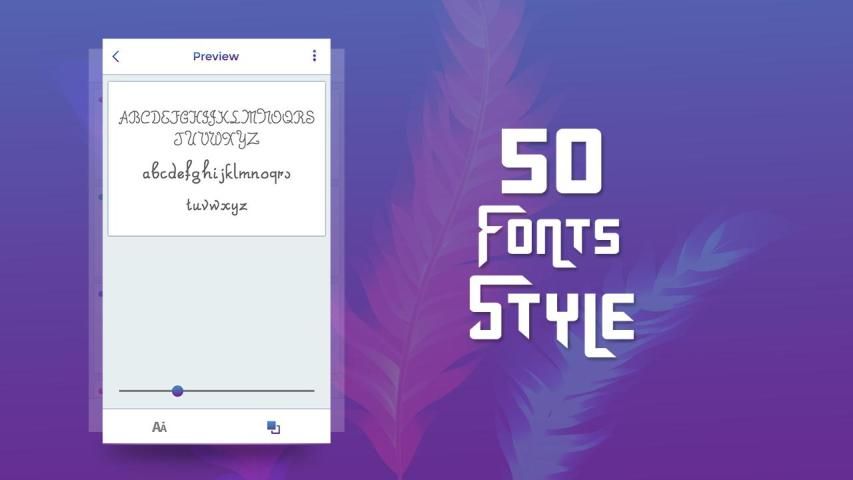Image resolution: width=853 pixels, height=480 pixels.
Task: Click the Preview title text
Action: [216, 57]
